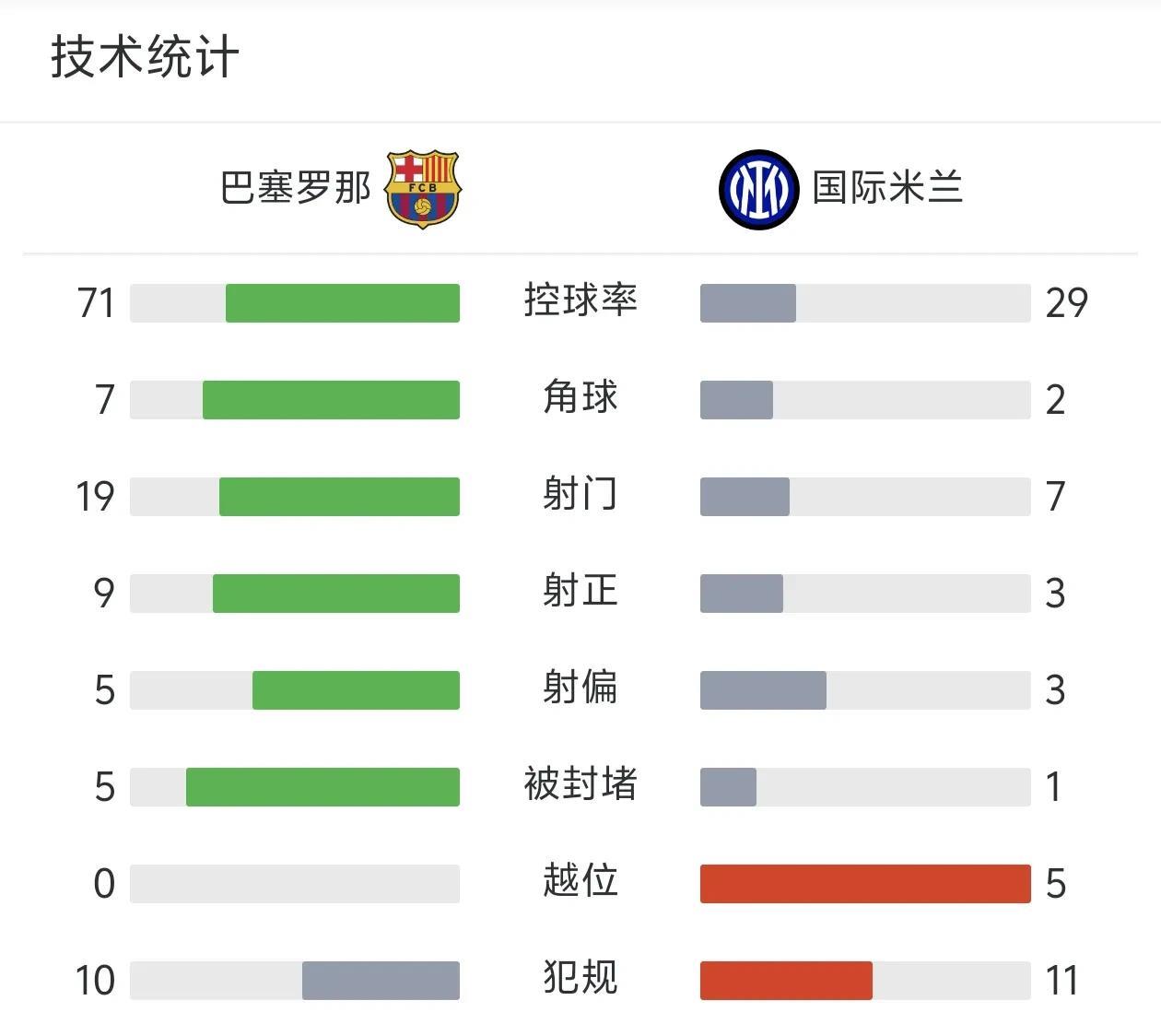Click the FC Barcelona crest icon

coord(423,189)
